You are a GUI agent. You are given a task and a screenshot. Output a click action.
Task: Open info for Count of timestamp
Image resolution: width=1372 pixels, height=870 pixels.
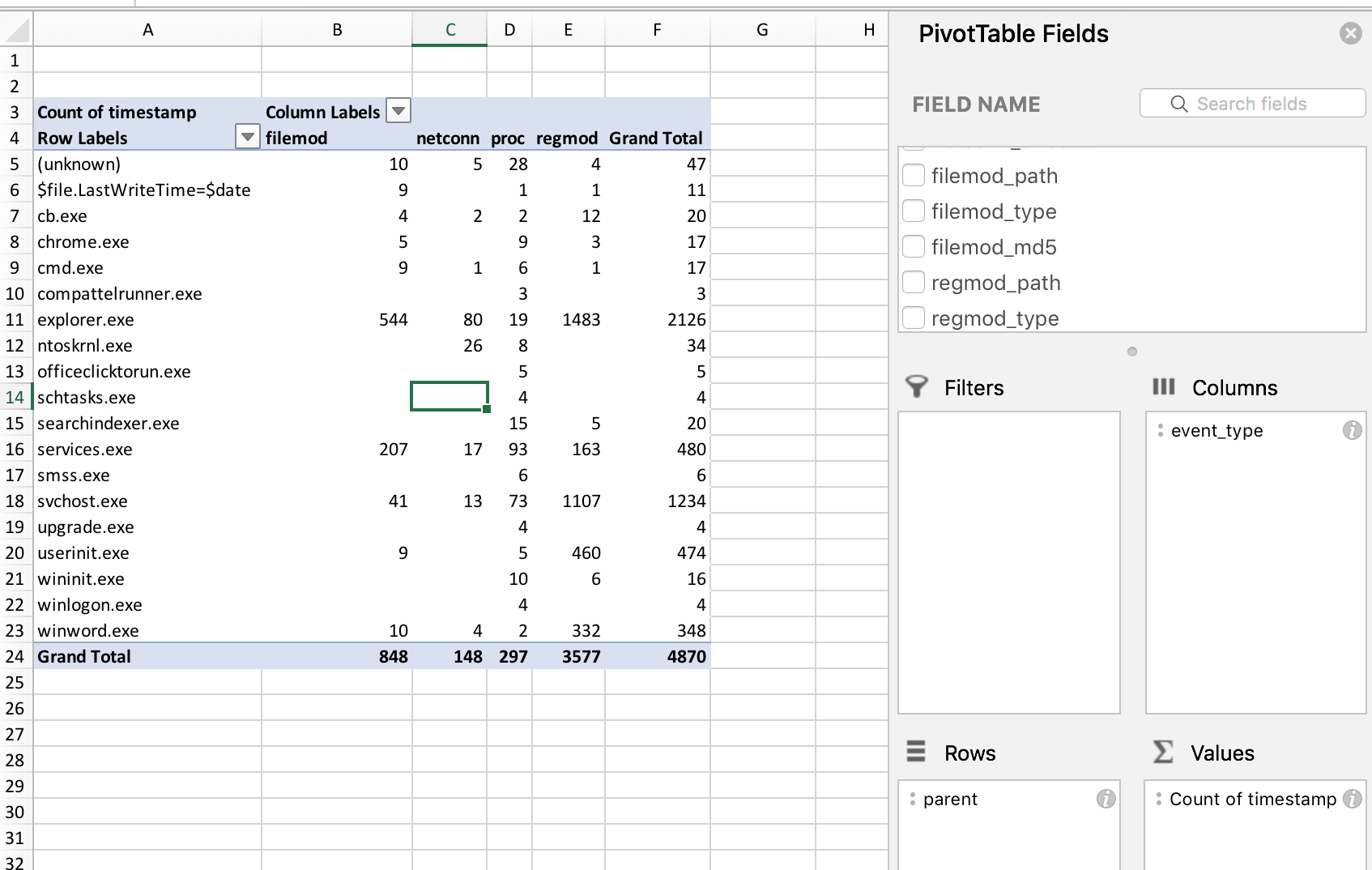tap(1351, 800)
